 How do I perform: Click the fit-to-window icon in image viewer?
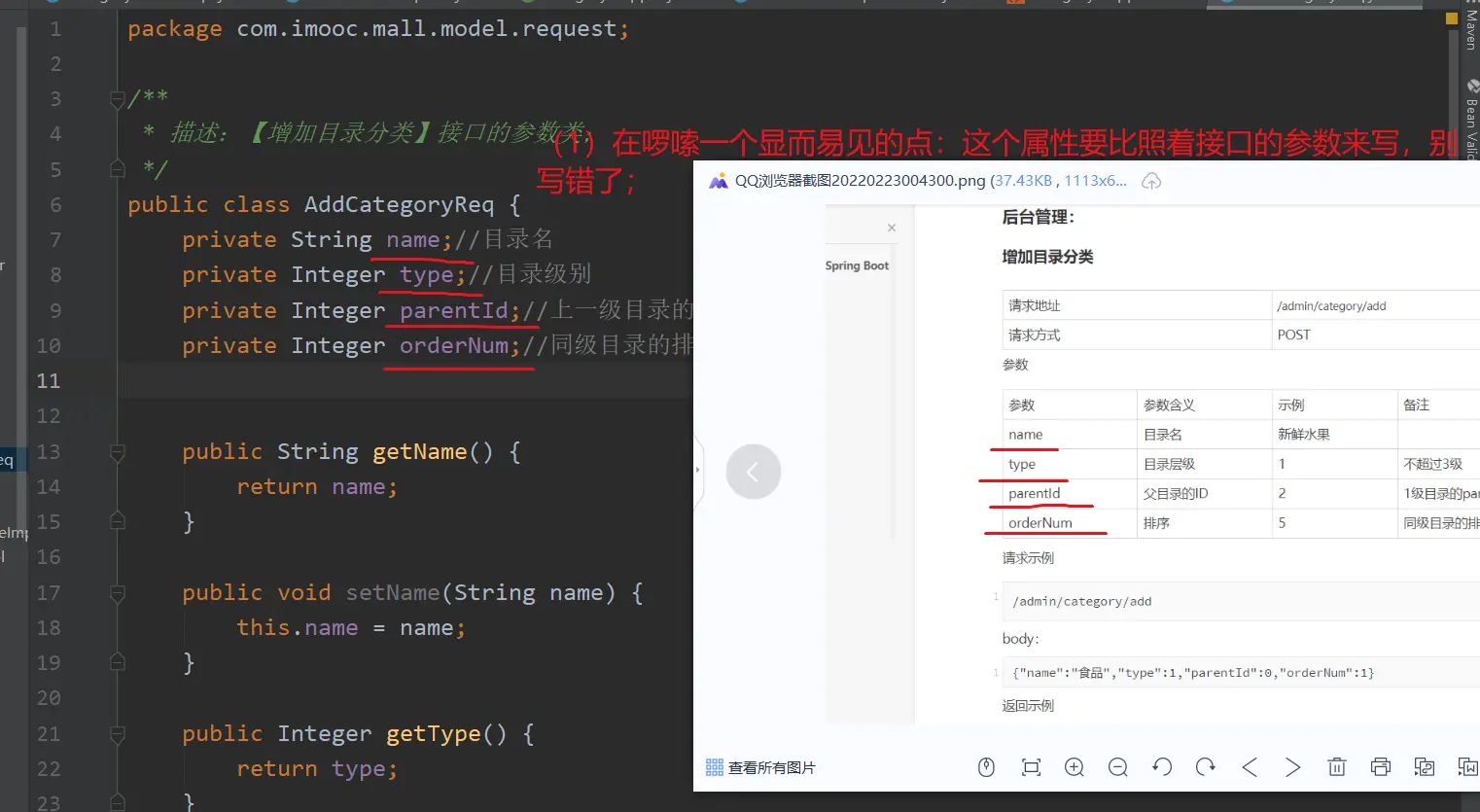coord(1031,767)
